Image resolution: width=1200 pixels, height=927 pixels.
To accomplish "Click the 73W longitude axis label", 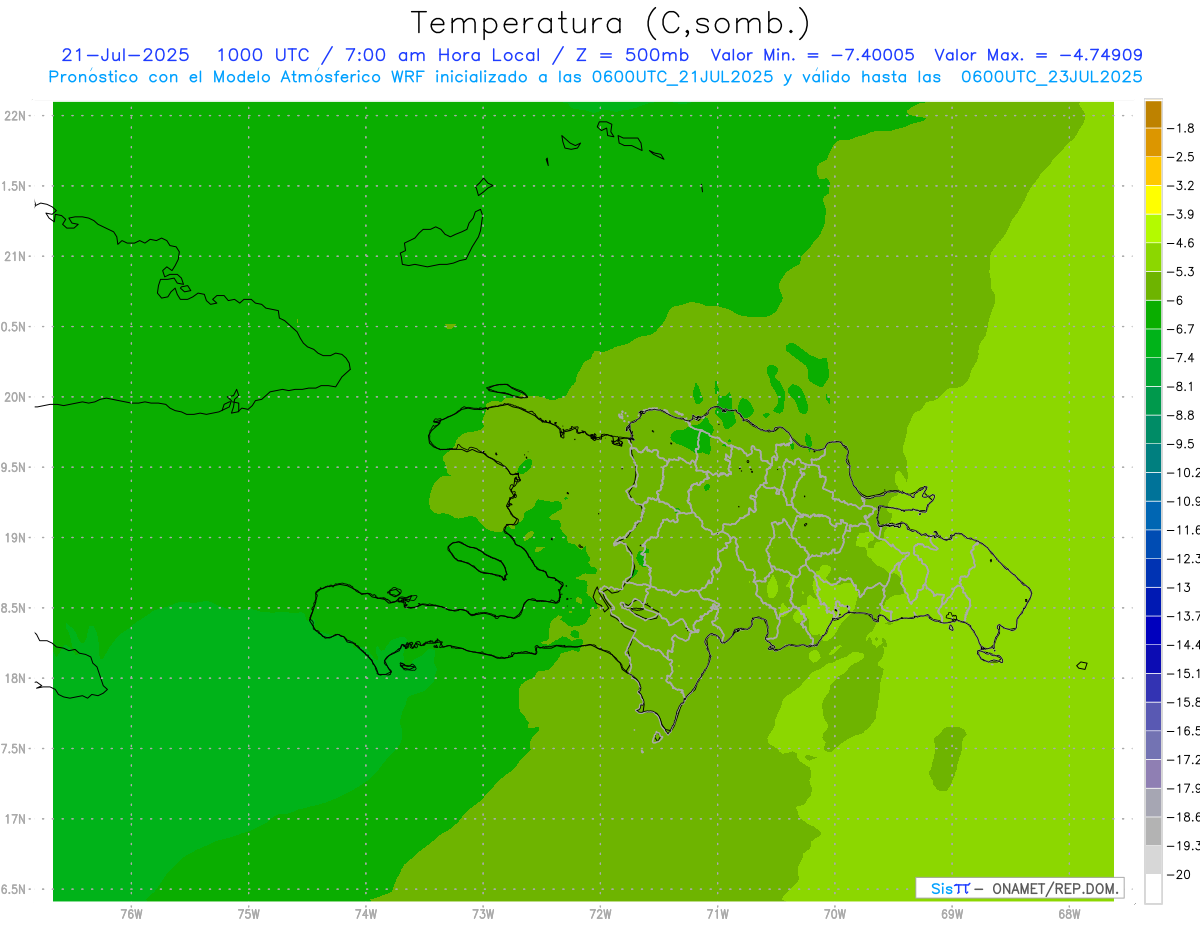I will (483, 913).
